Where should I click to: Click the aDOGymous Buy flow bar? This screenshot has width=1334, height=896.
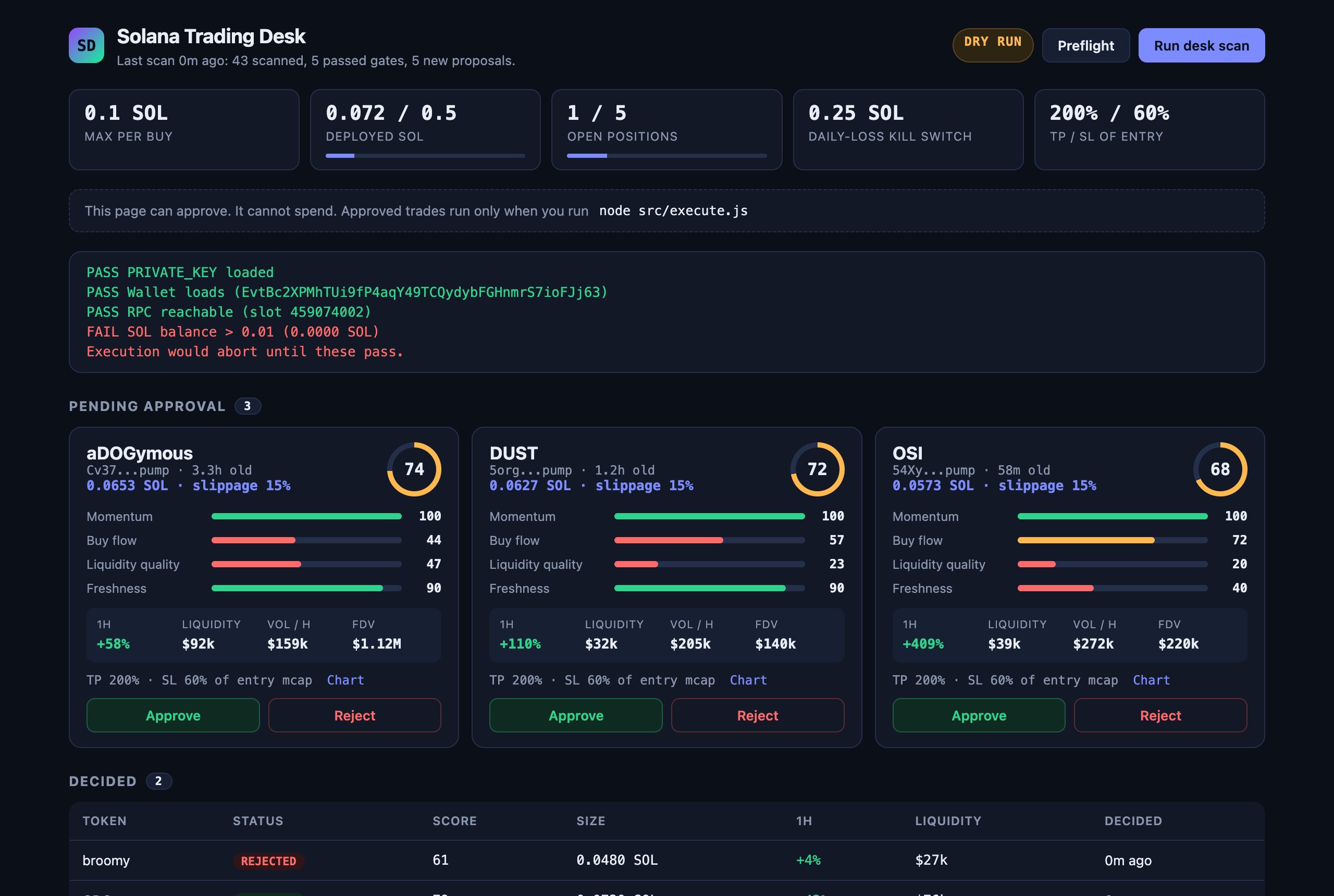(x=306, y=540)
